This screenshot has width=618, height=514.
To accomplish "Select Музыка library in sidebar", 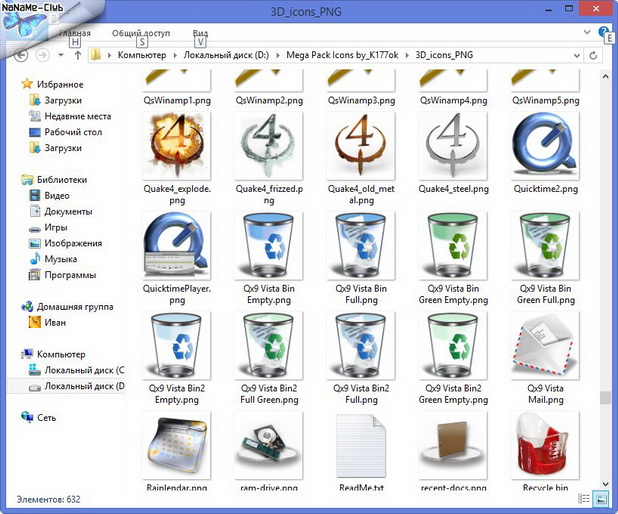I will tap(60, 259).
